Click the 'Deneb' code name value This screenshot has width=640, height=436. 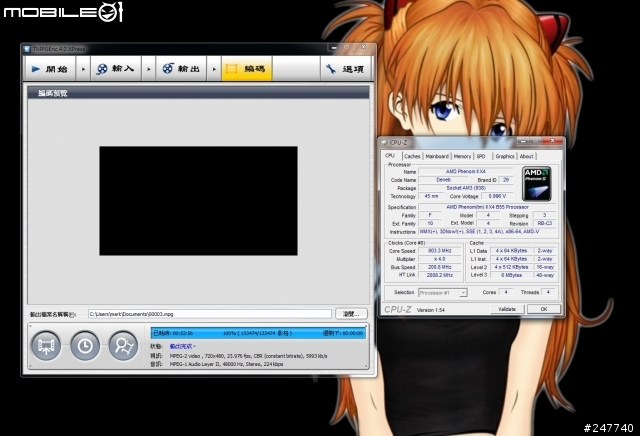[x=443, y=180]
